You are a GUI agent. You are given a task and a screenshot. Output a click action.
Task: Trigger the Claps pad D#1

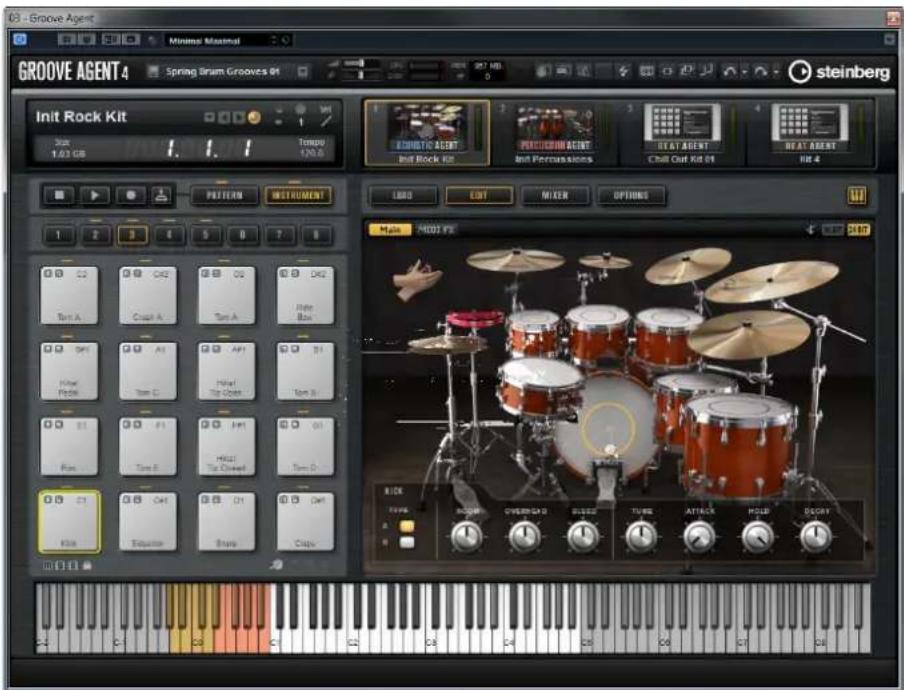pyautogui.click(x=305, y=522)
